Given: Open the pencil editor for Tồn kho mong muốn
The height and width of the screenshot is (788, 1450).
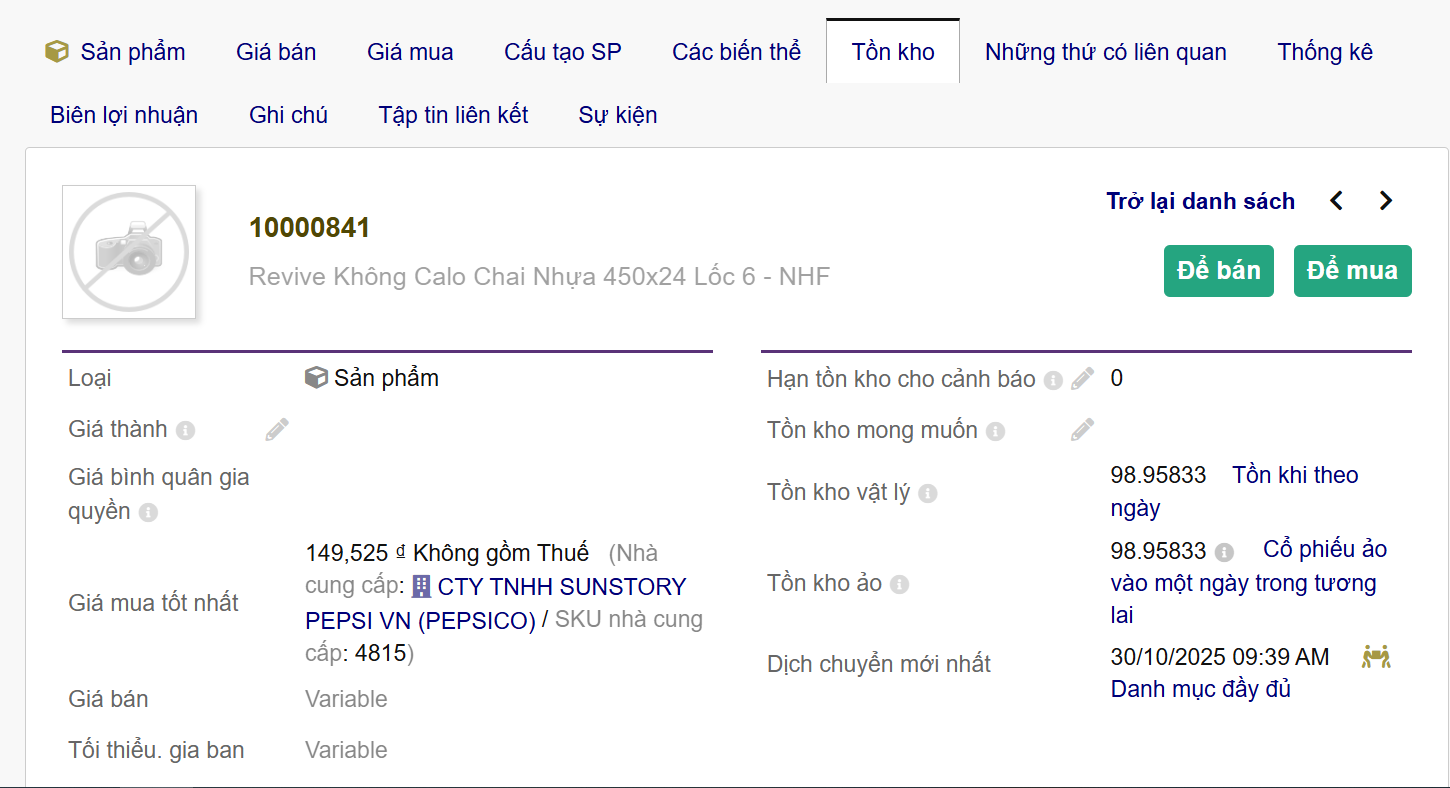Looking at the screenshot, I should (1082, 429).
